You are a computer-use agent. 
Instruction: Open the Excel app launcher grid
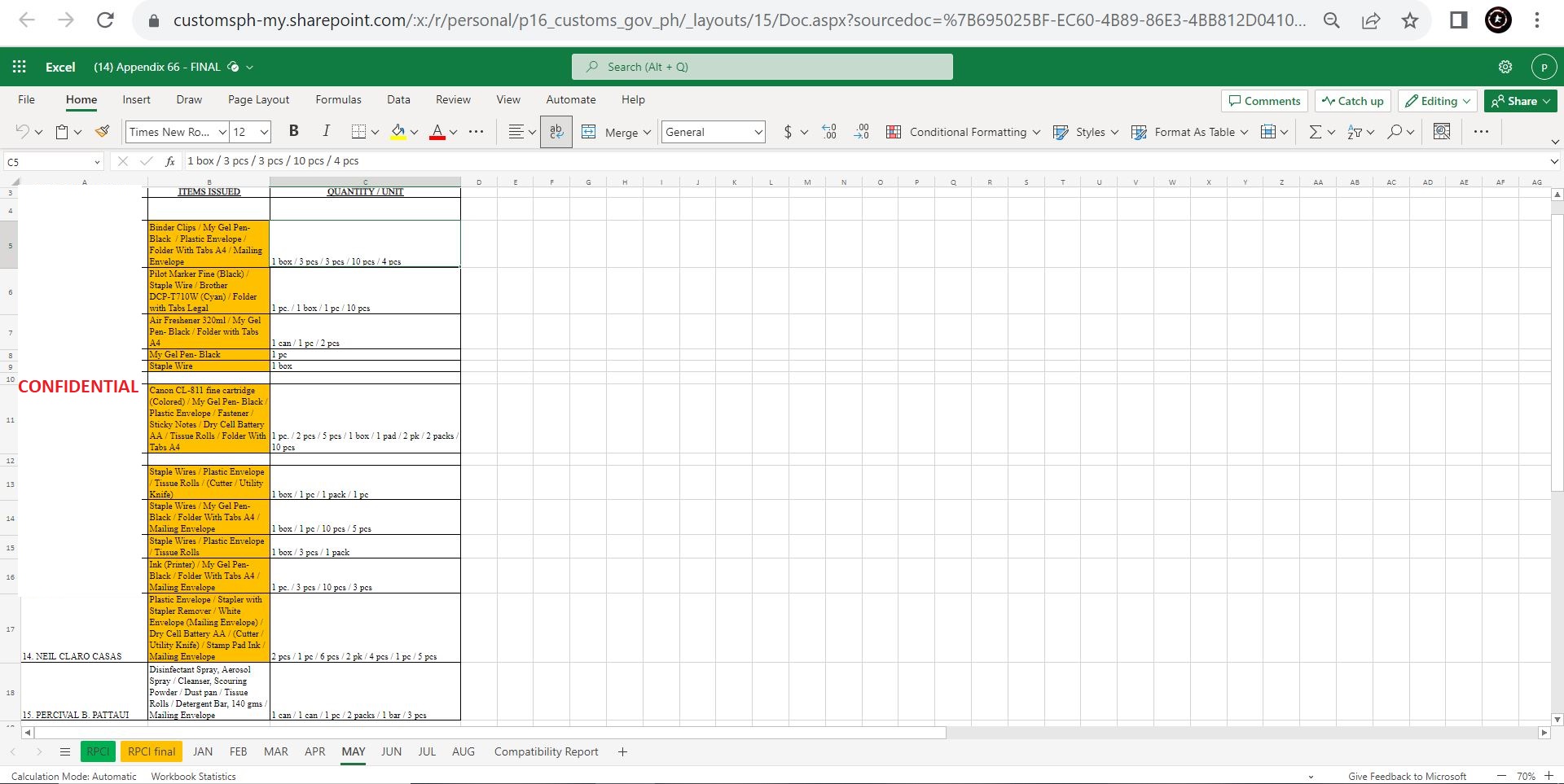tap(20, 67)
